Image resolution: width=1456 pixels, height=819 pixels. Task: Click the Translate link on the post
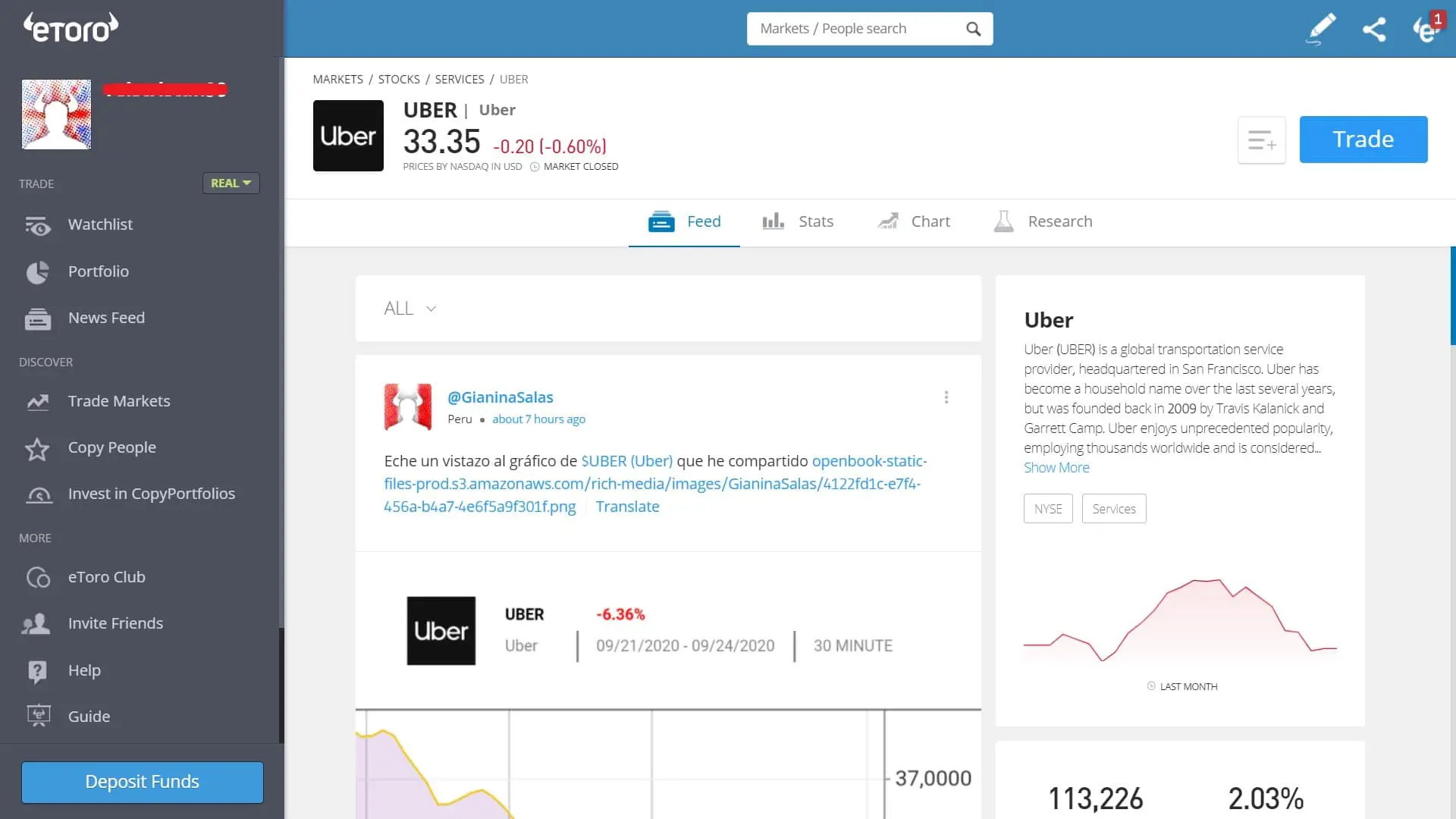(627, 507)
